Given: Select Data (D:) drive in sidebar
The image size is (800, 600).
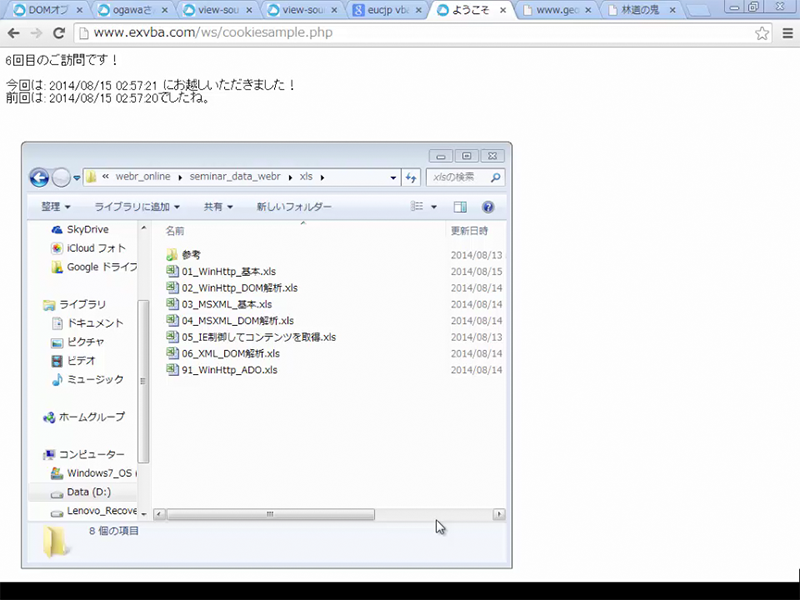Looking at the screenshot, I should [x=88, y=492].
